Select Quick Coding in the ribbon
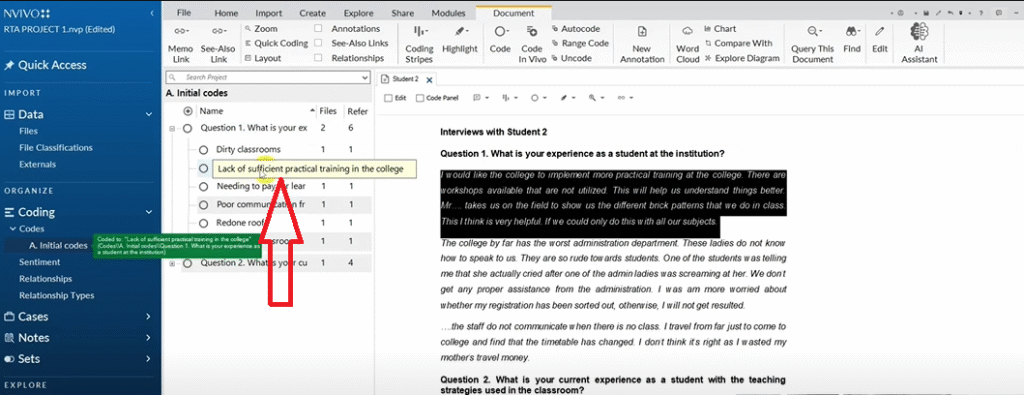Image resolution: width=1024 pixels, height=395 pixels. pos(276,43)
